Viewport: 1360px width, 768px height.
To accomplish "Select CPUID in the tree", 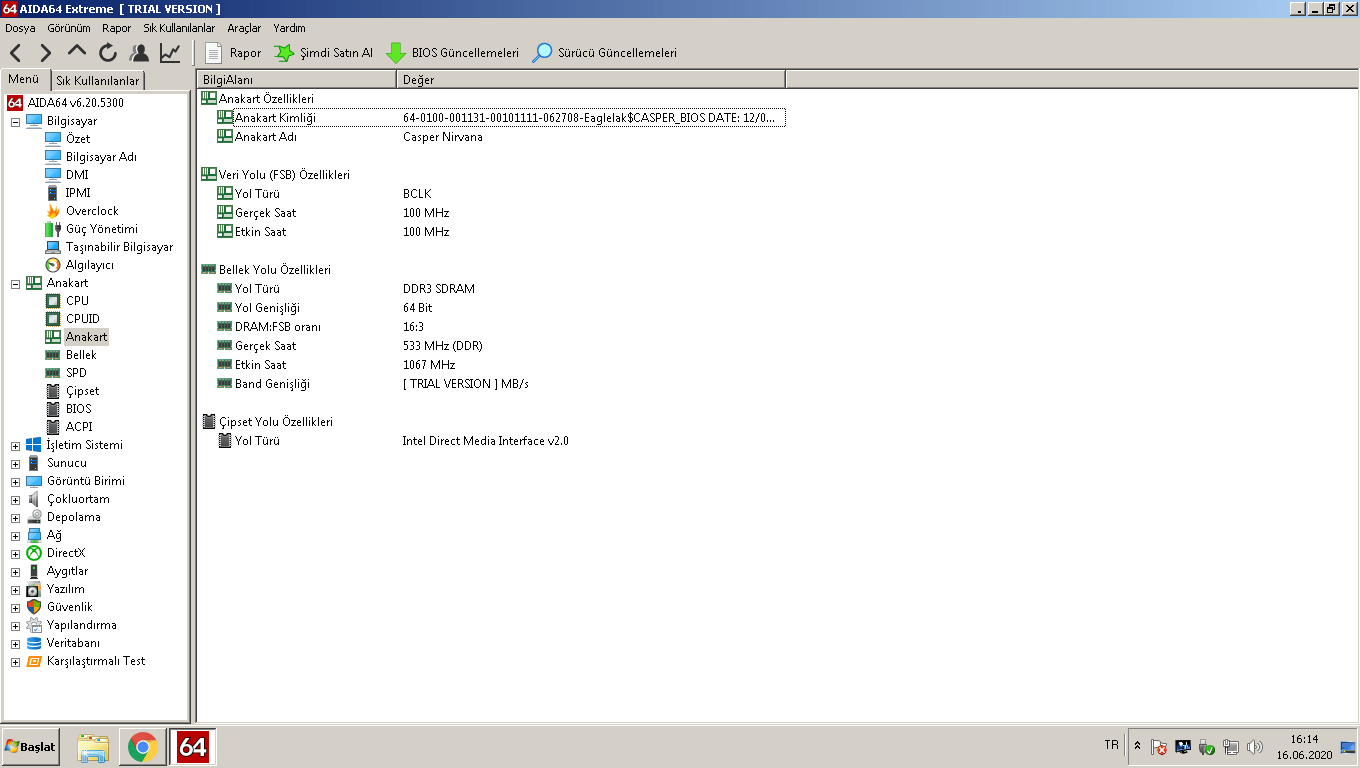I will point(83,319).
